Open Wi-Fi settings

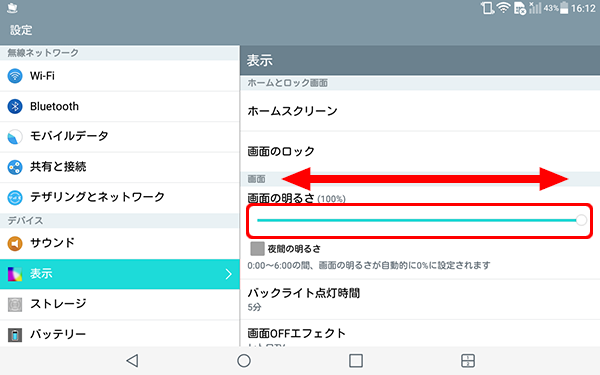coord(120,76)
